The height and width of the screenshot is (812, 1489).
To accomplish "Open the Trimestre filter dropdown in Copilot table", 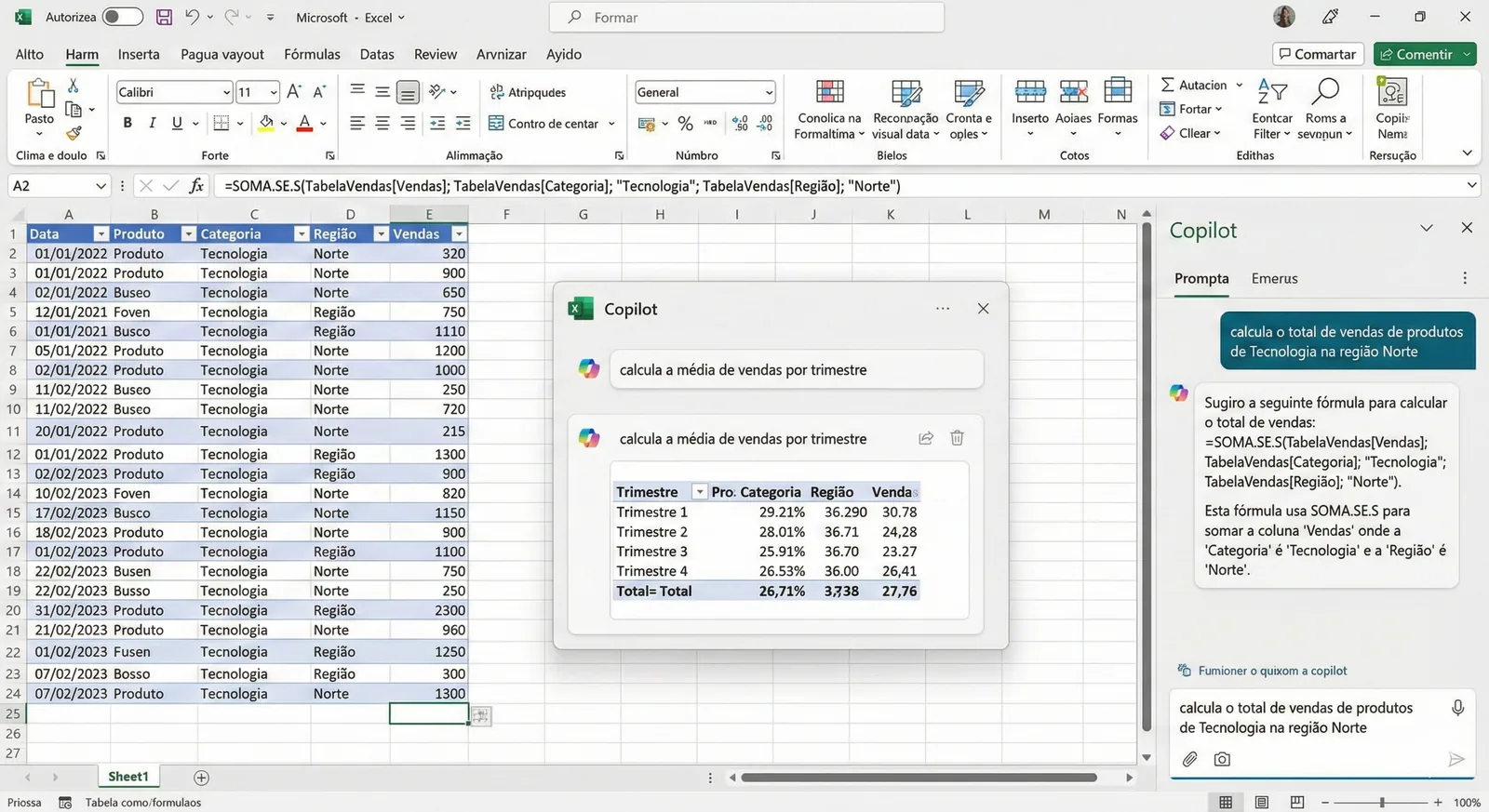I will click(x=699, y=492).
